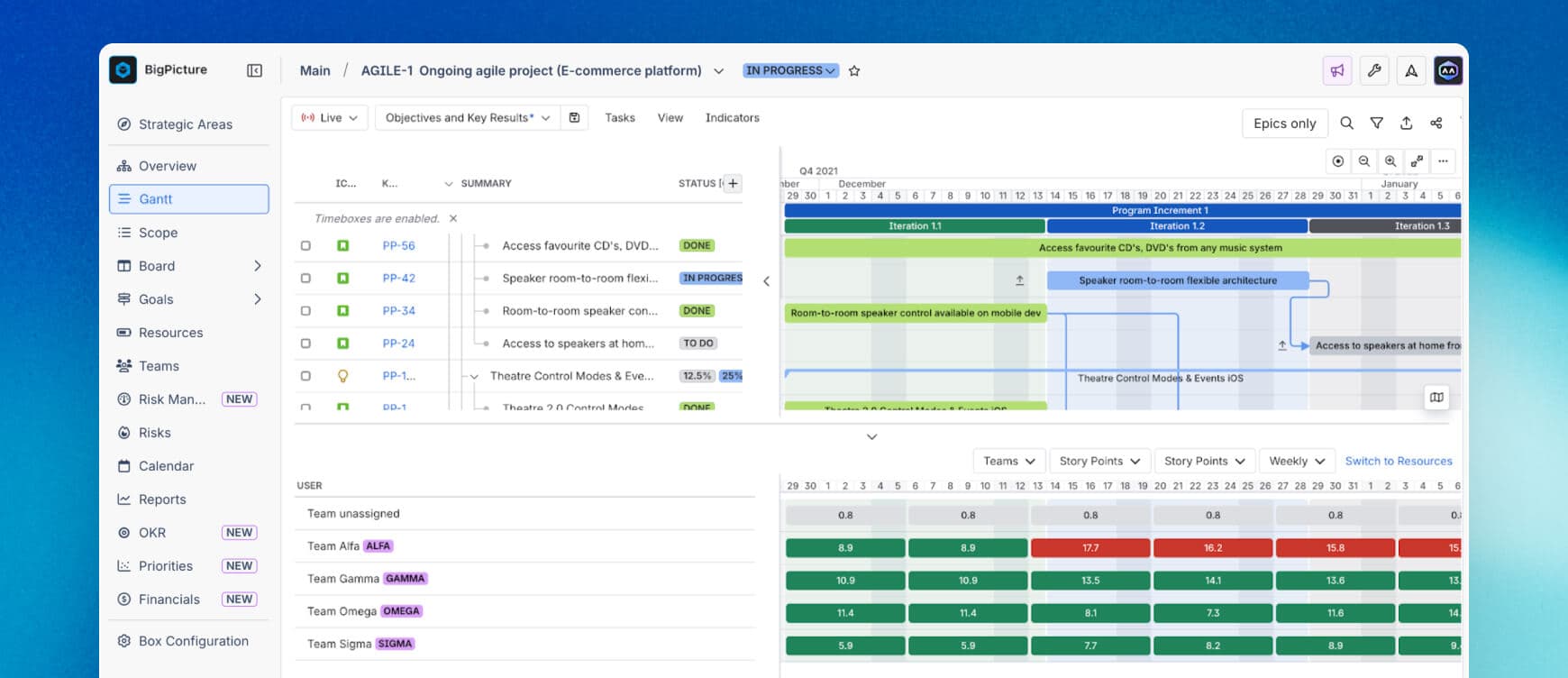Viewport: 1568px width, 678px height.
Task: Open the Indicators menu
Action: click(733, 118)
